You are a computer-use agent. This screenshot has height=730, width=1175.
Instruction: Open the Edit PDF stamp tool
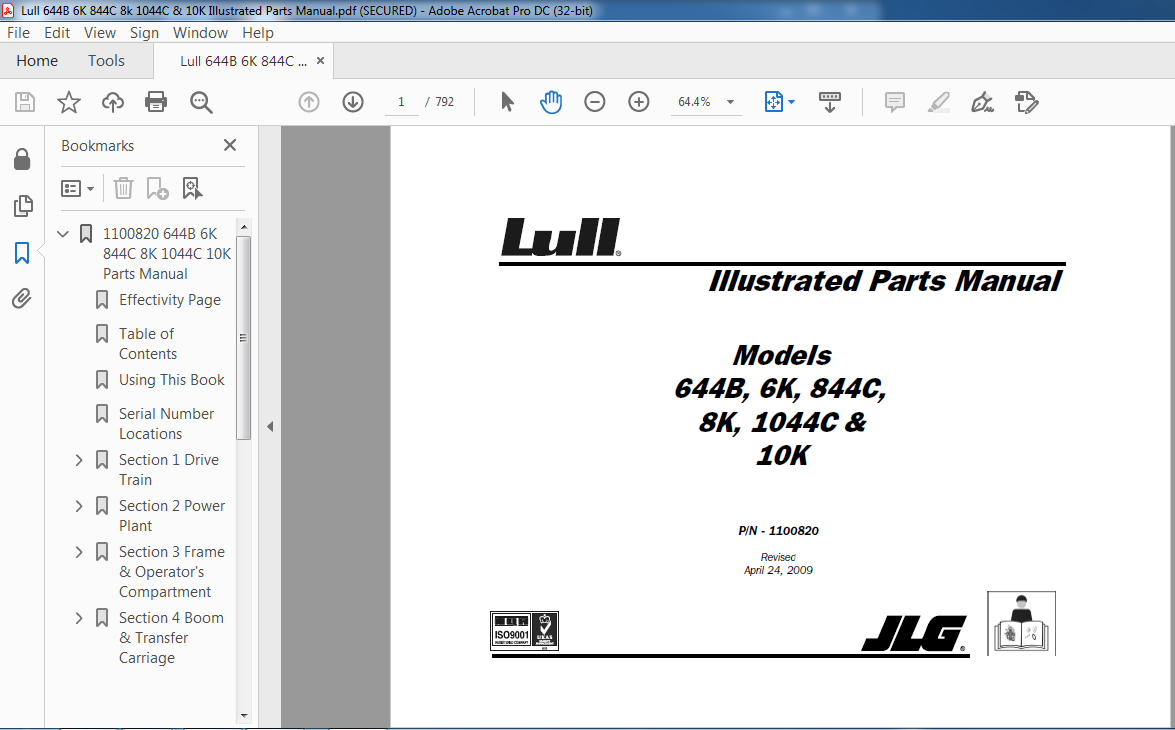(x=1027, y=102)
